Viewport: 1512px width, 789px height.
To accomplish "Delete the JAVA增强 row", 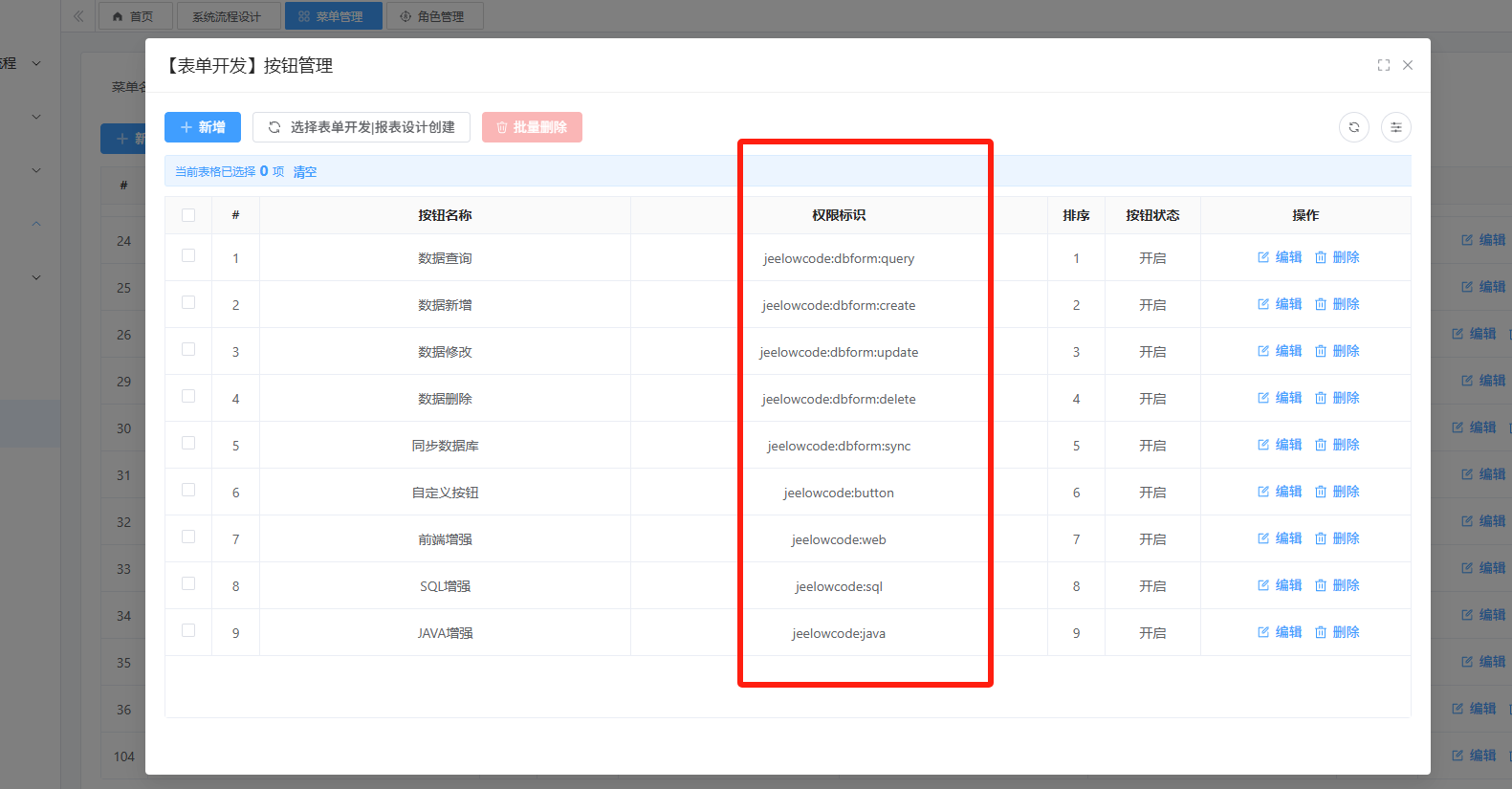I will click(1337, 632).
